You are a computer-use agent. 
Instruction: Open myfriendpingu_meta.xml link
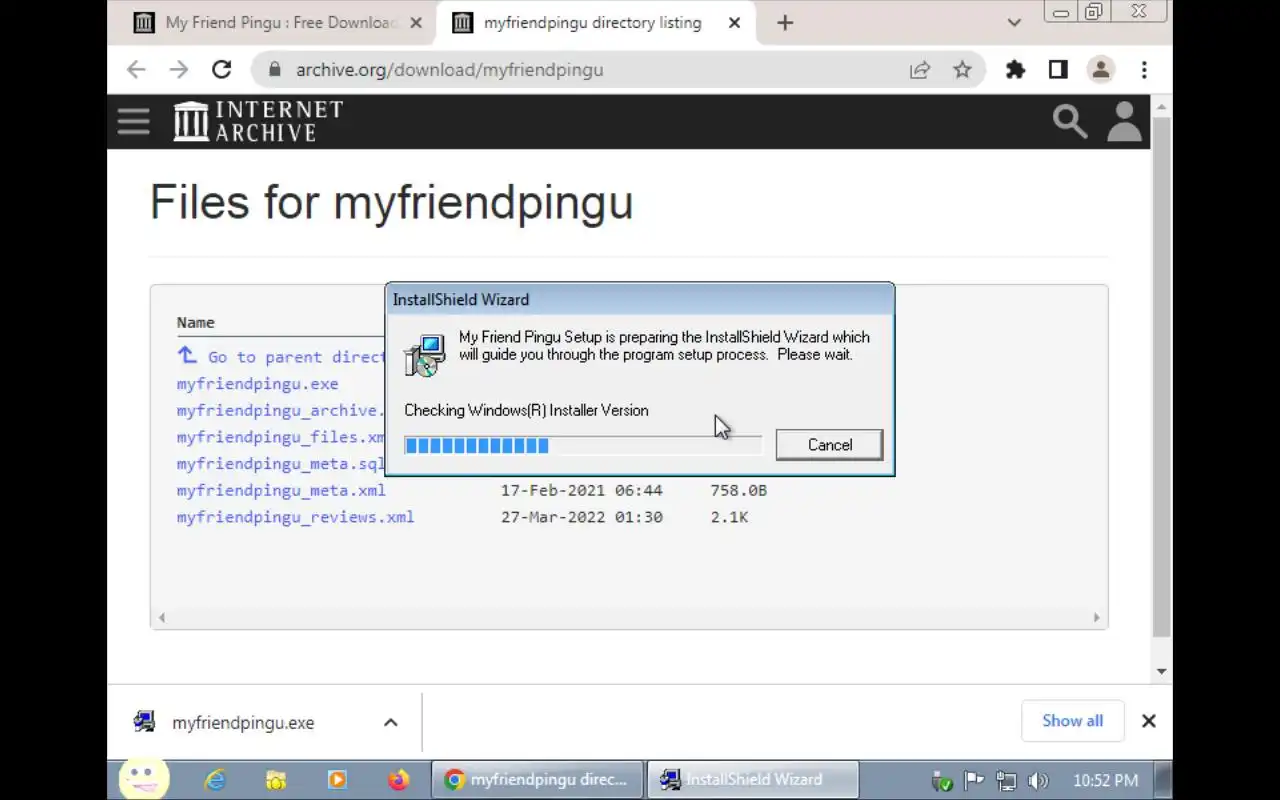point(281,490)
